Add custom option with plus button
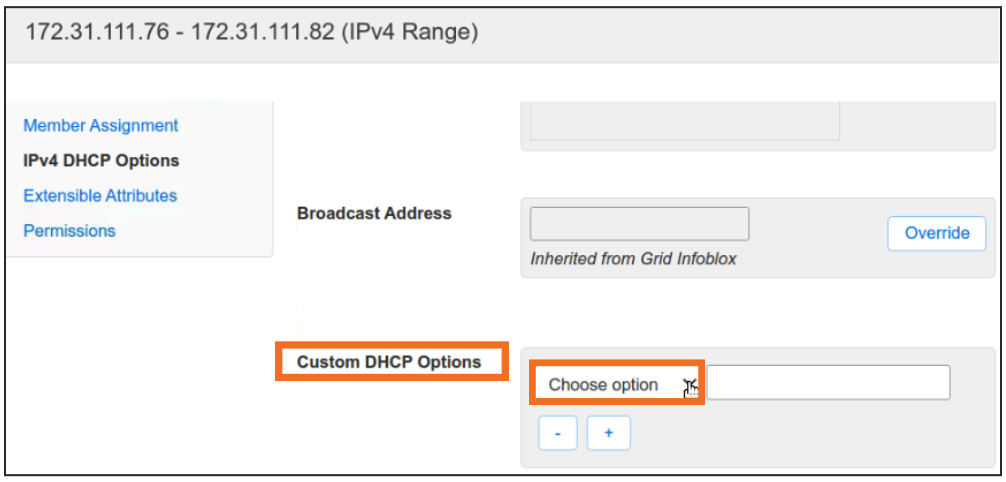This screenshot has width=1006, height=482. (608, 434)
